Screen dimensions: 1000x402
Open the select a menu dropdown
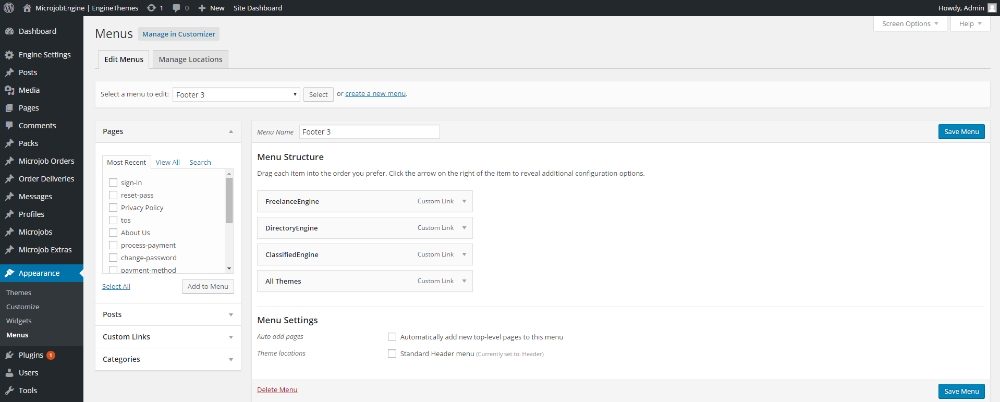pyautogui.click(x=236, y=94)
